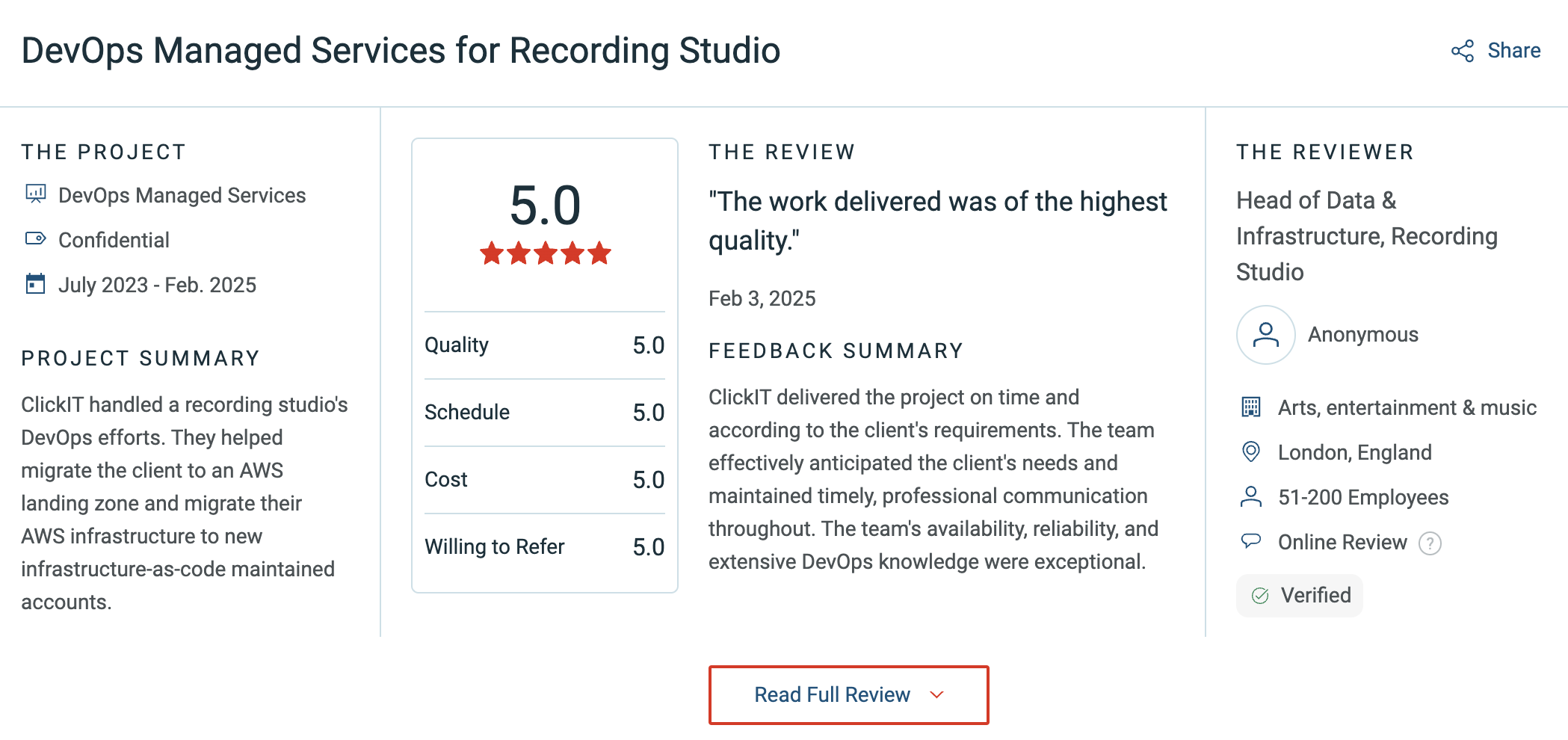Click the green checkmark in the Verified badge
This screenshot has height=740, width=1568.
[1262, 595]
